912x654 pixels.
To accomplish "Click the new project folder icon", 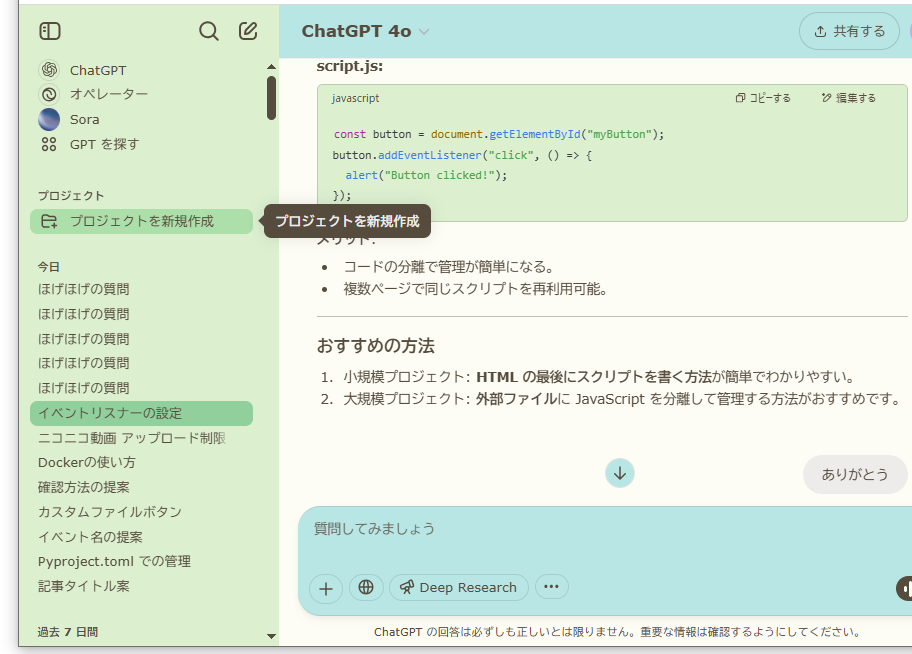I will coord(49,221).
